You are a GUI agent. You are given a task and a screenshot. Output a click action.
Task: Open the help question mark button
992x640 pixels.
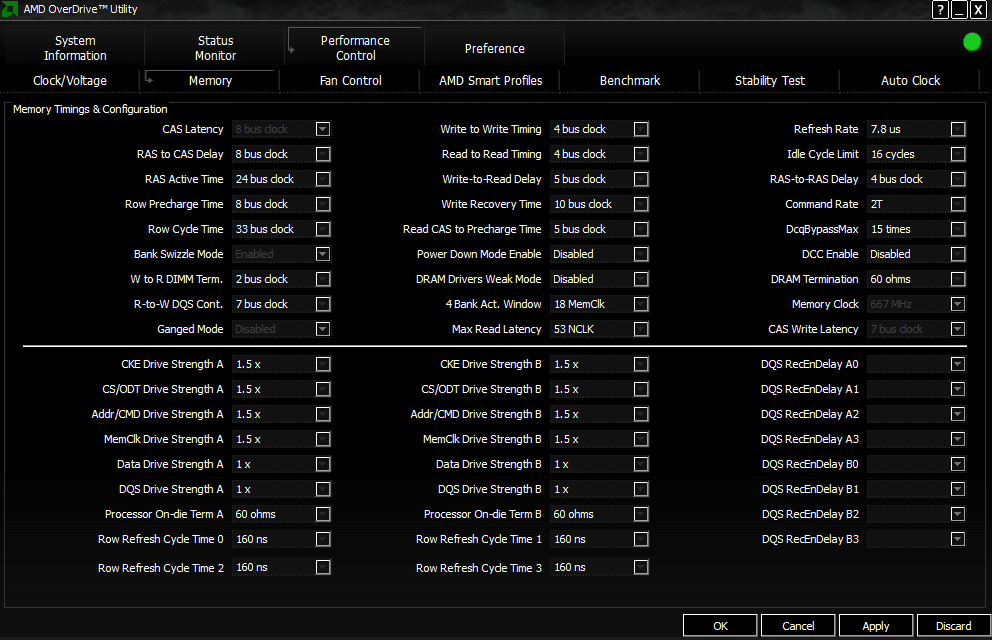tap(940, 9)
